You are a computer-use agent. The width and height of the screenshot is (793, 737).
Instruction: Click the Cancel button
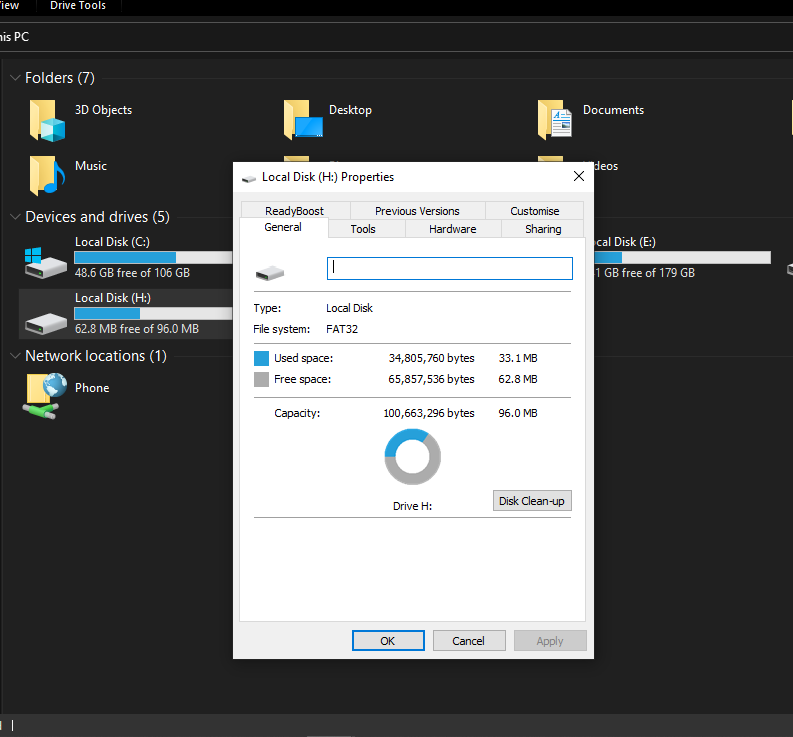coord(468,641)
